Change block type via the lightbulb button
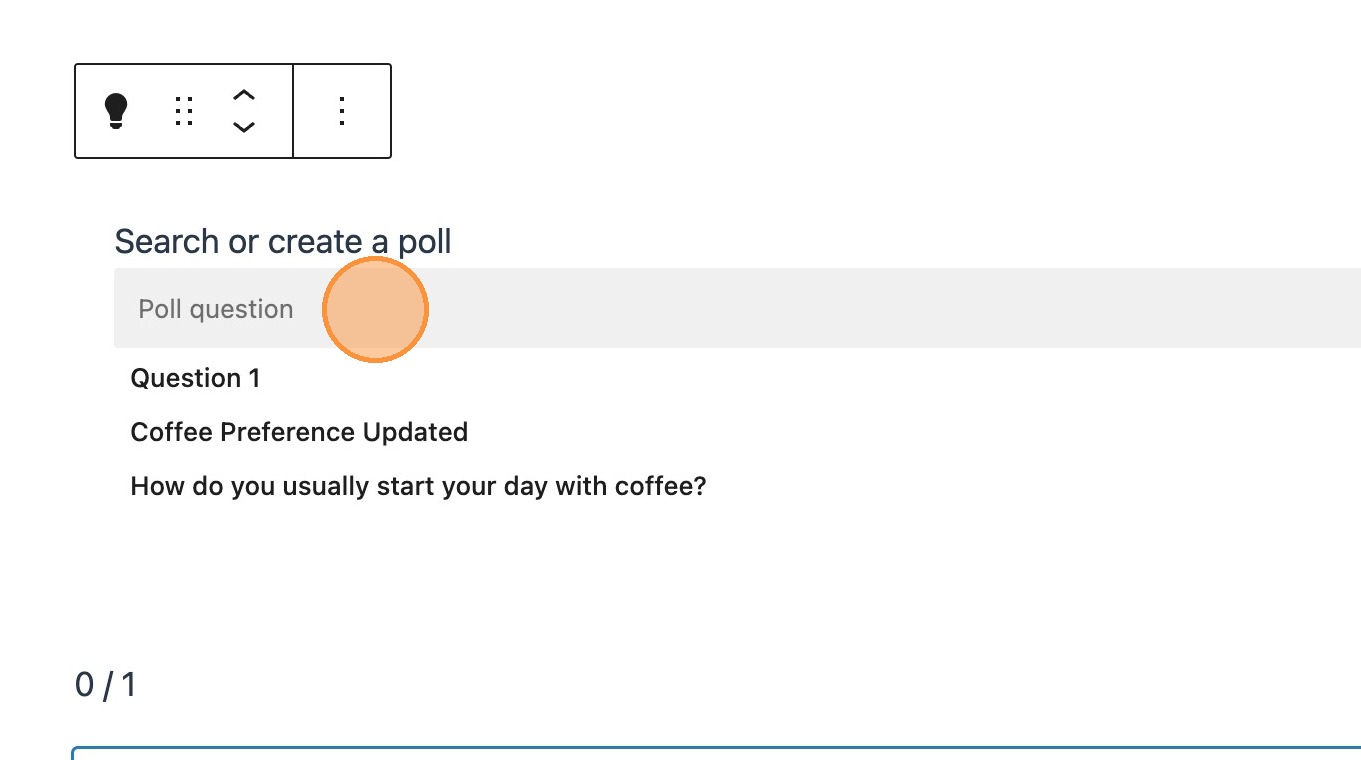 (x=117, y=111)
